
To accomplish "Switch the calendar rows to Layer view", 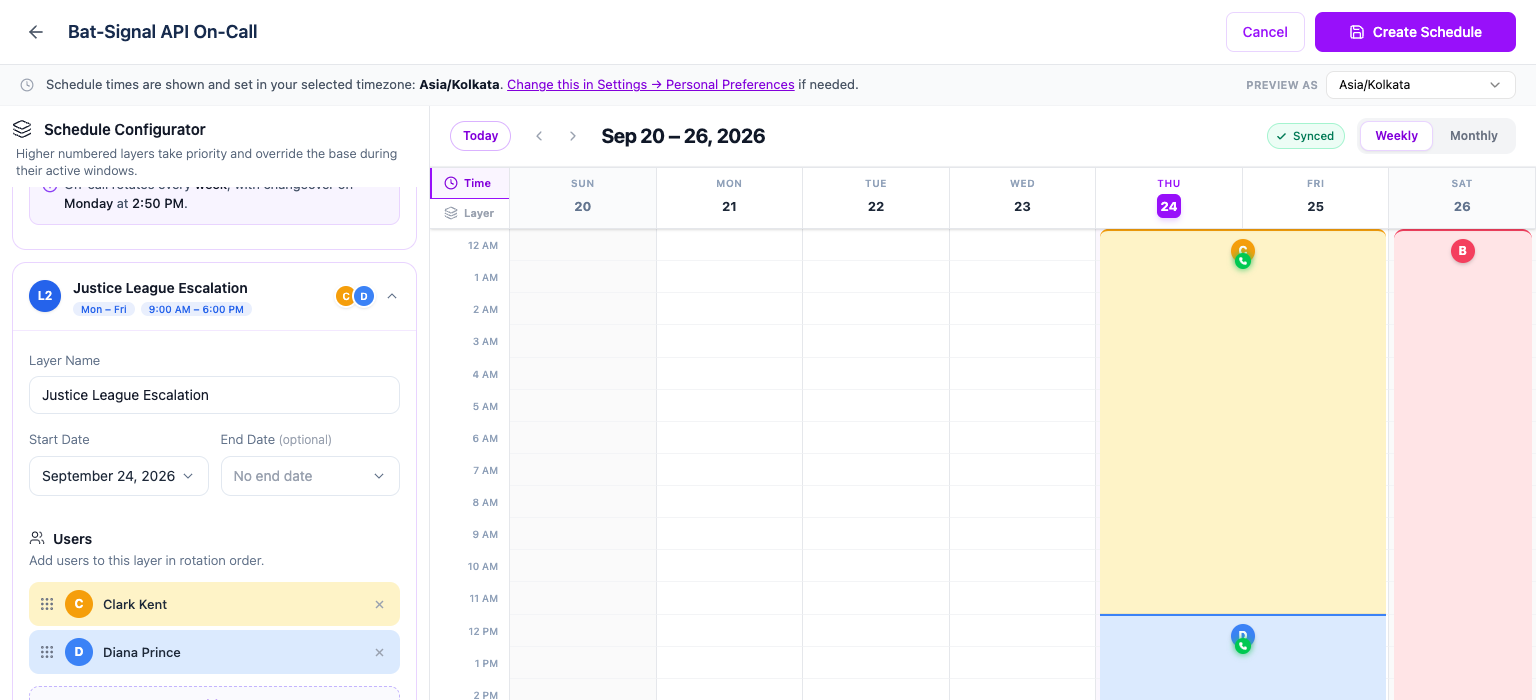I will pyautogui.click(x=469, y=213).
